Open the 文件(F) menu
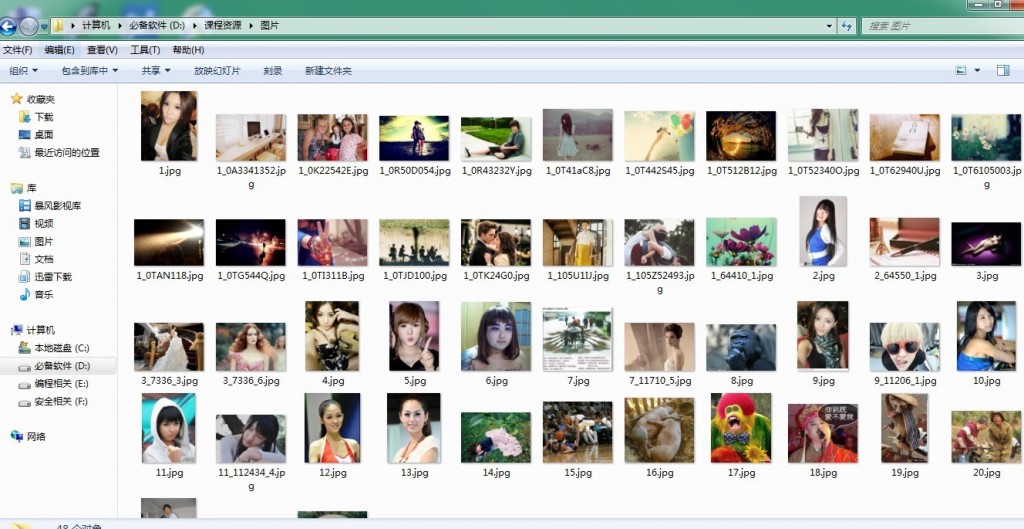 (x=17, y=50)
